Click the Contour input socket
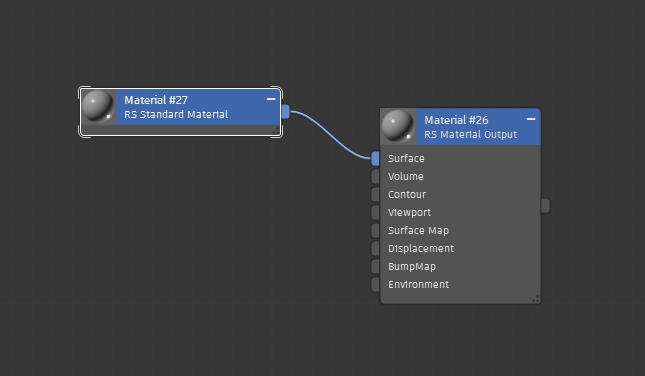 point(375,195)
